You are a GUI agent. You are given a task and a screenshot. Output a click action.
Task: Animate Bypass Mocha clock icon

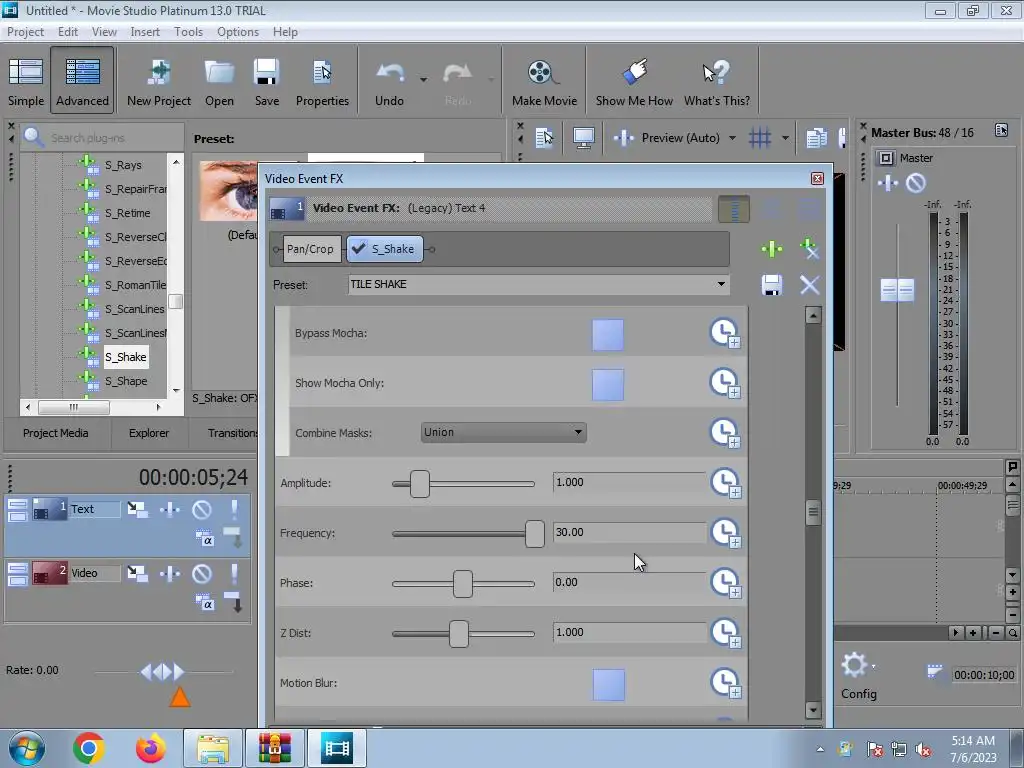point(725,333)
